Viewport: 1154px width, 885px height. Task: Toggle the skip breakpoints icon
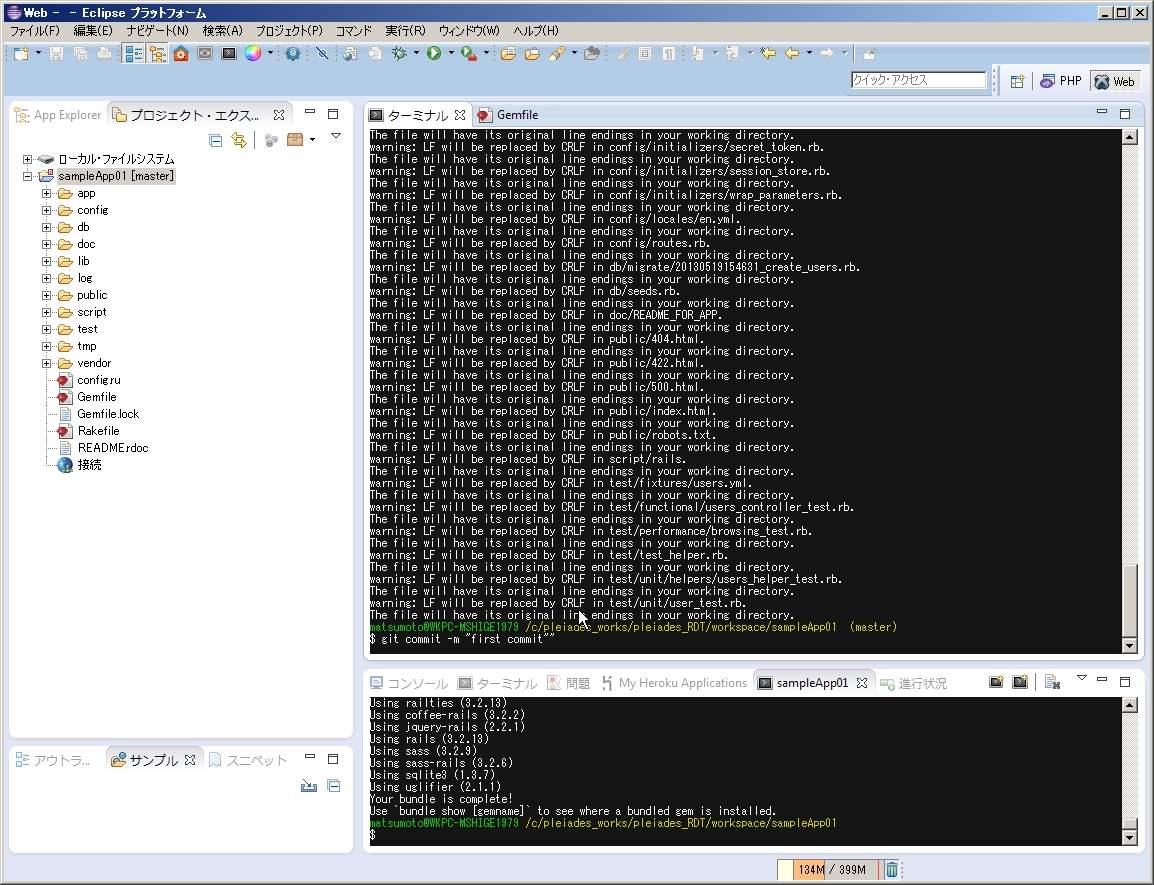(322, 54)
